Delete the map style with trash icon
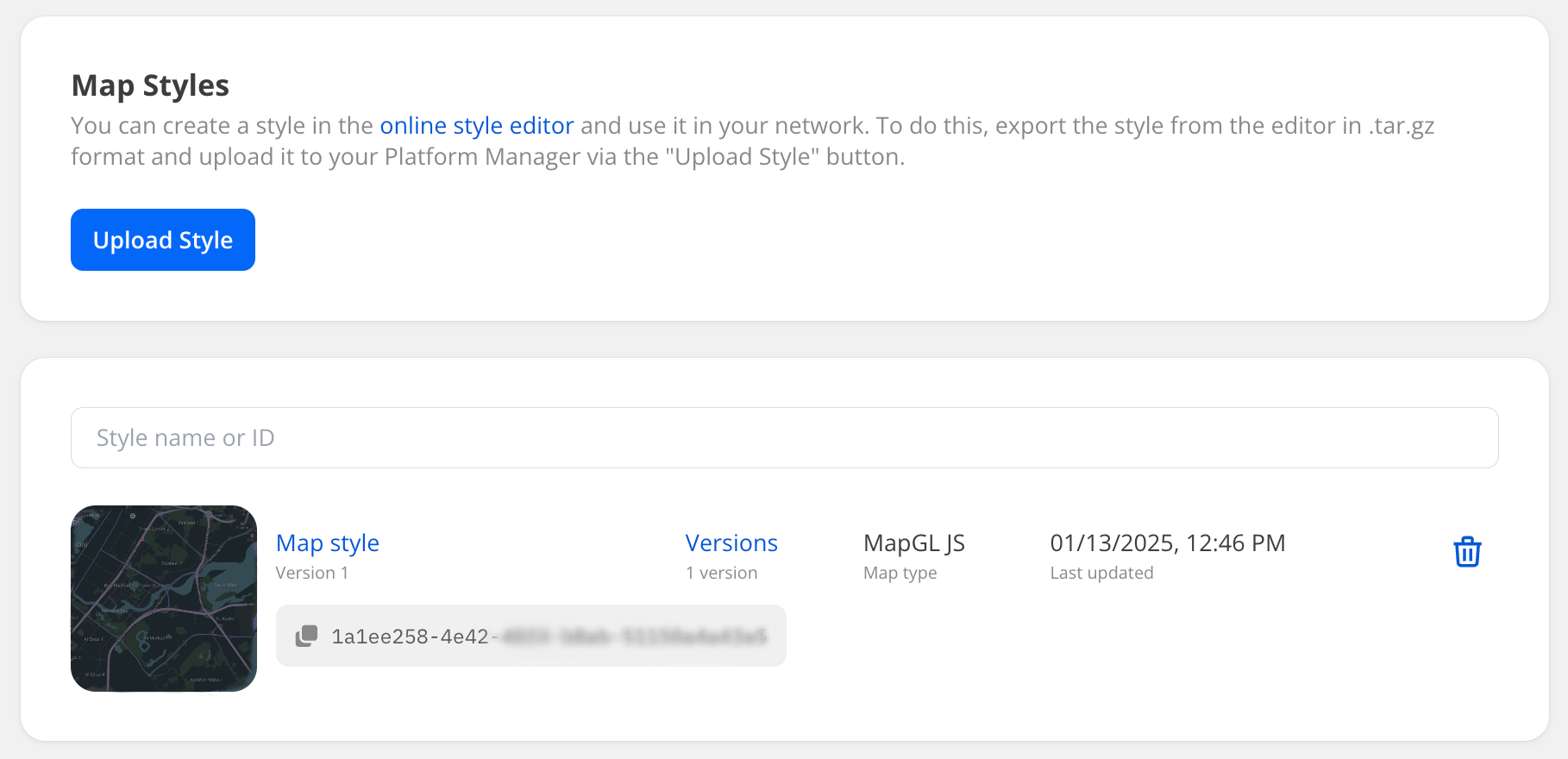 click(1466, 552)
